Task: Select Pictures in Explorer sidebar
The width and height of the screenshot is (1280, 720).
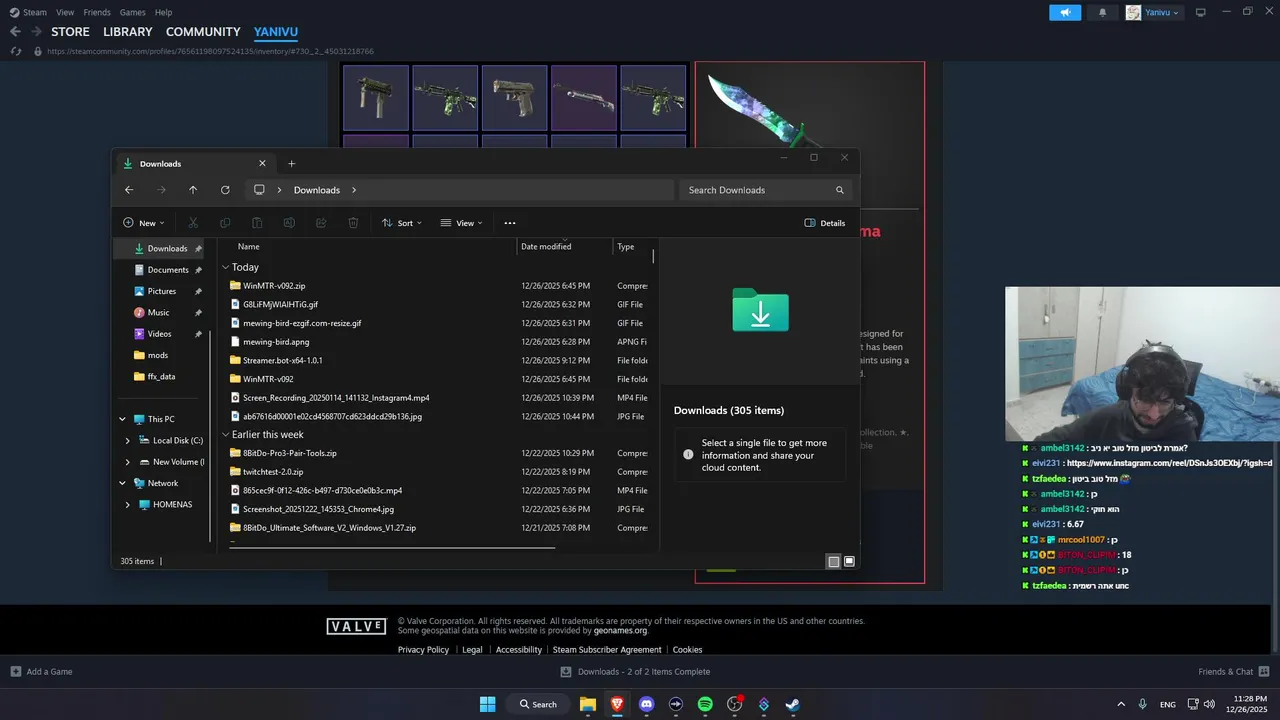Action: click(162, 291)
